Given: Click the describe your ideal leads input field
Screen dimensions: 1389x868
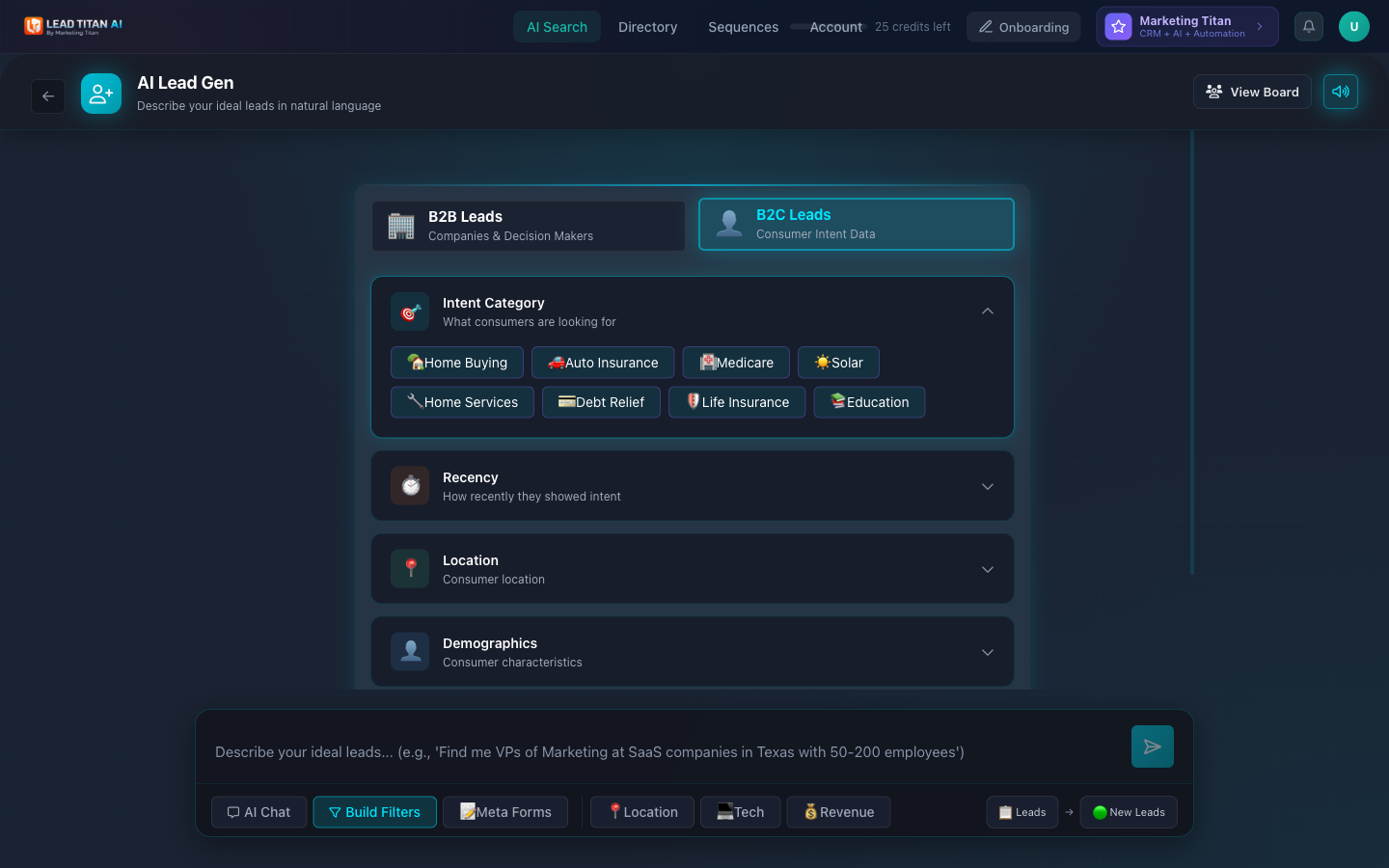Looking at the screenshot, I should click(x=656, y=751).
